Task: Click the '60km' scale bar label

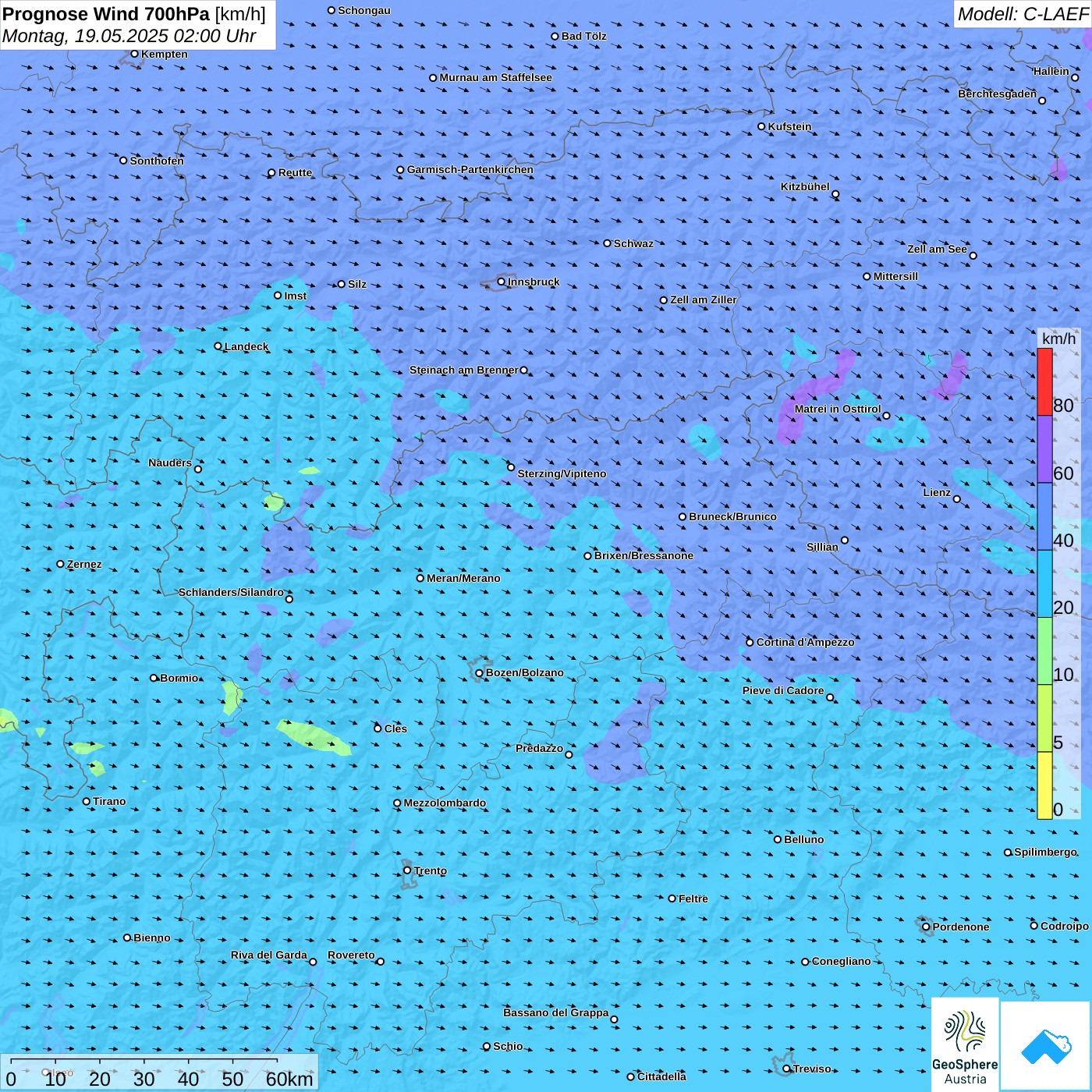Action: 289,1079
